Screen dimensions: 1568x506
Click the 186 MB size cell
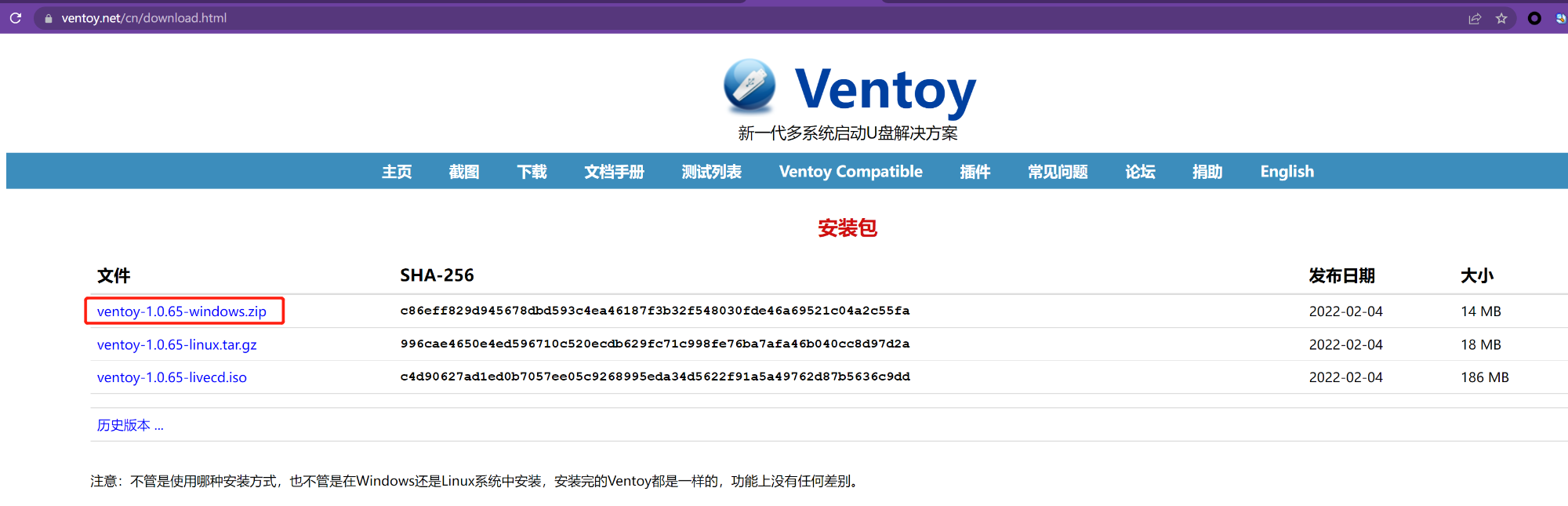[x=1485, y=377]
